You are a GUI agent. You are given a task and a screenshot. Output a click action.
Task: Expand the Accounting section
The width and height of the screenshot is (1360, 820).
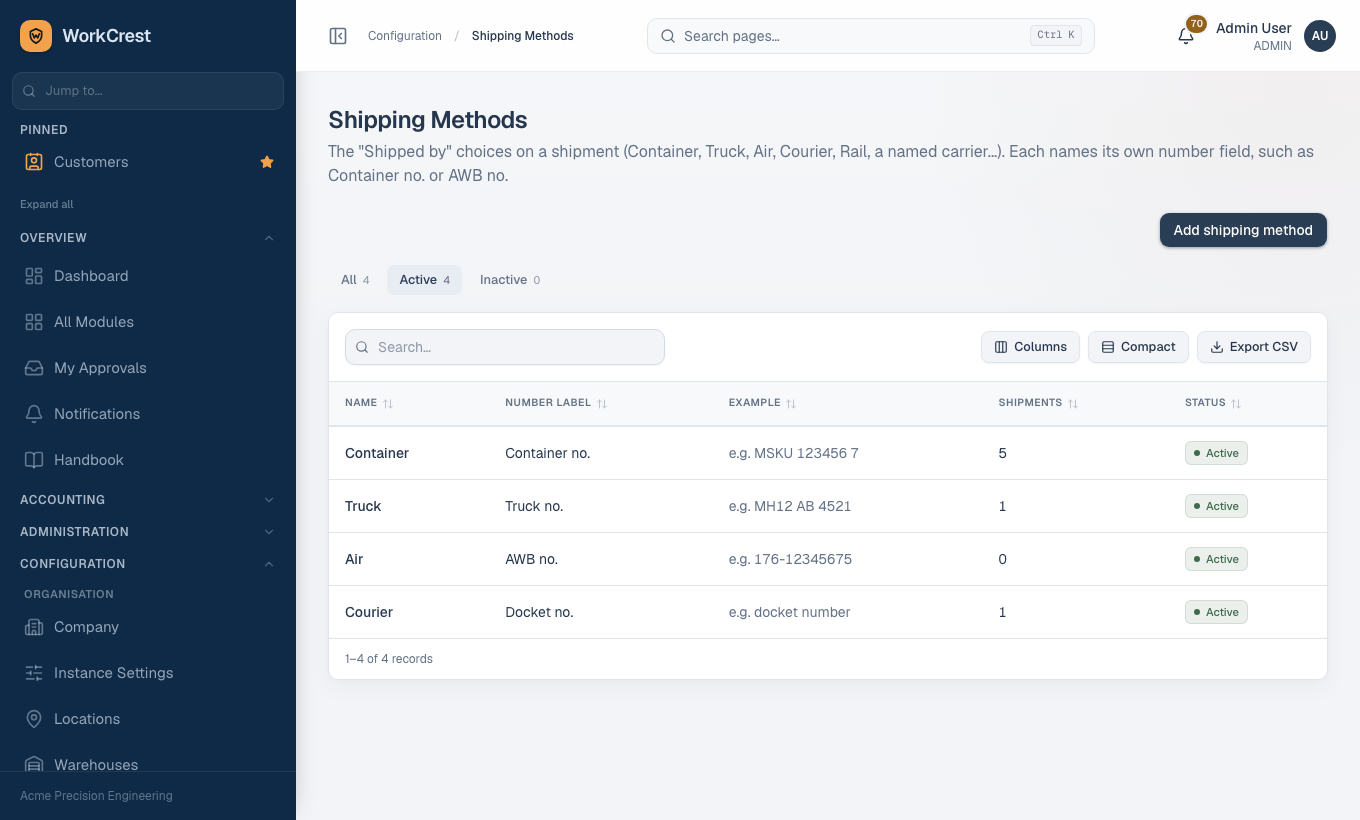(148, 500)
